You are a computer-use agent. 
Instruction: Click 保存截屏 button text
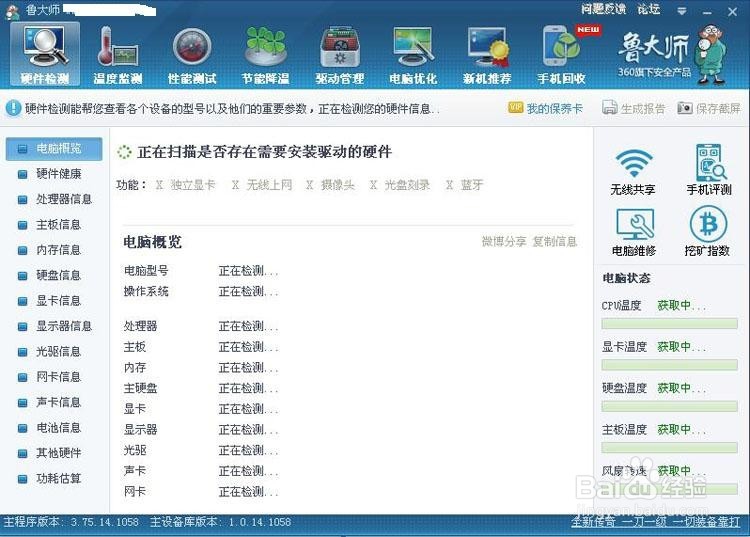point(718,109)
